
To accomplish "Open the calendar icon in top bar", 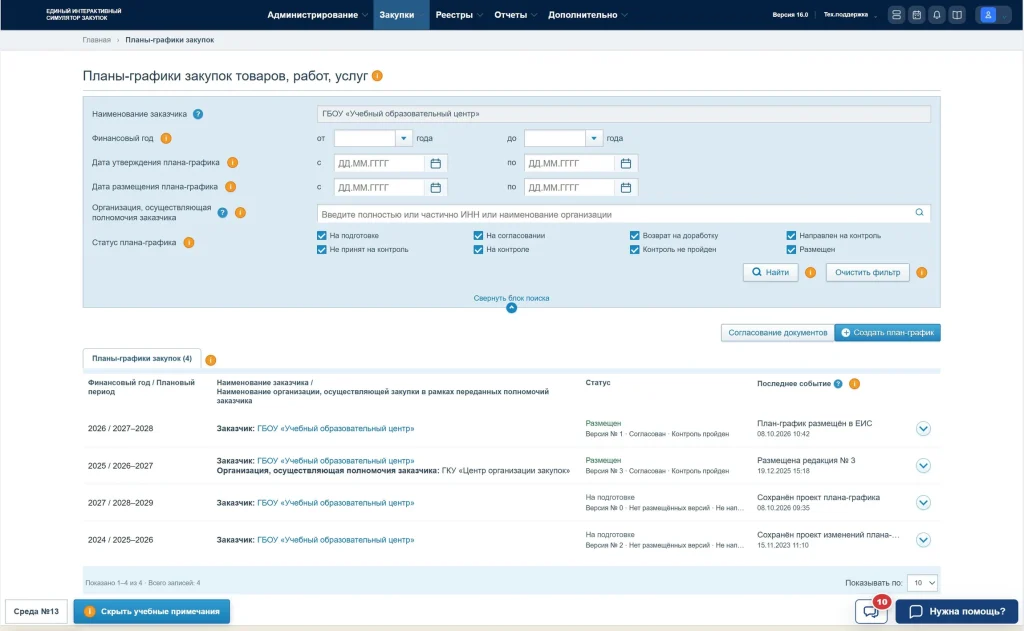I will (x=917, y=15).
